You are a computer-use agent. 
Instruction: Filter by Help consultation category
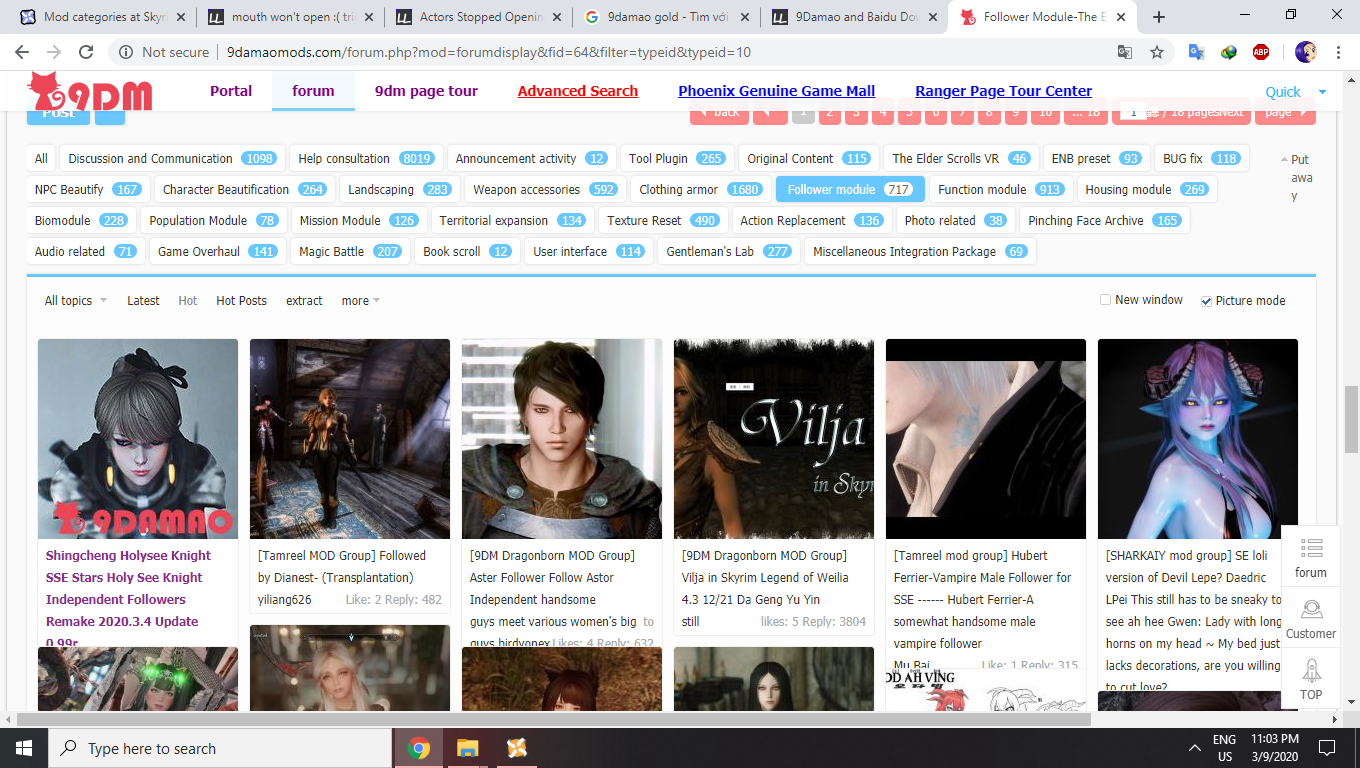[x=366, y=158]
